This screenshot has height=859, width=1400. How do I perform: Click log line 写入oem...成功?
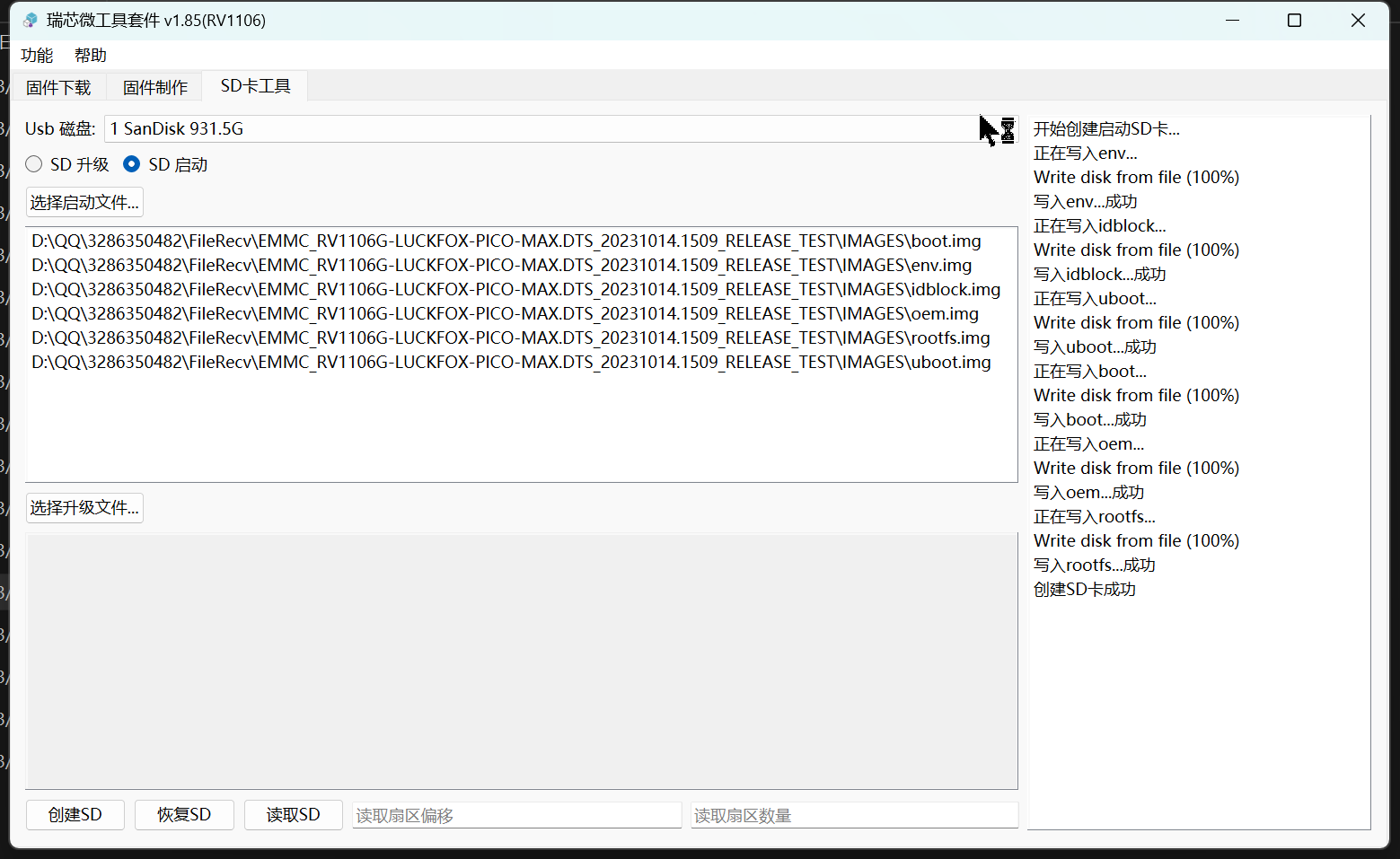pos(1089,493)
